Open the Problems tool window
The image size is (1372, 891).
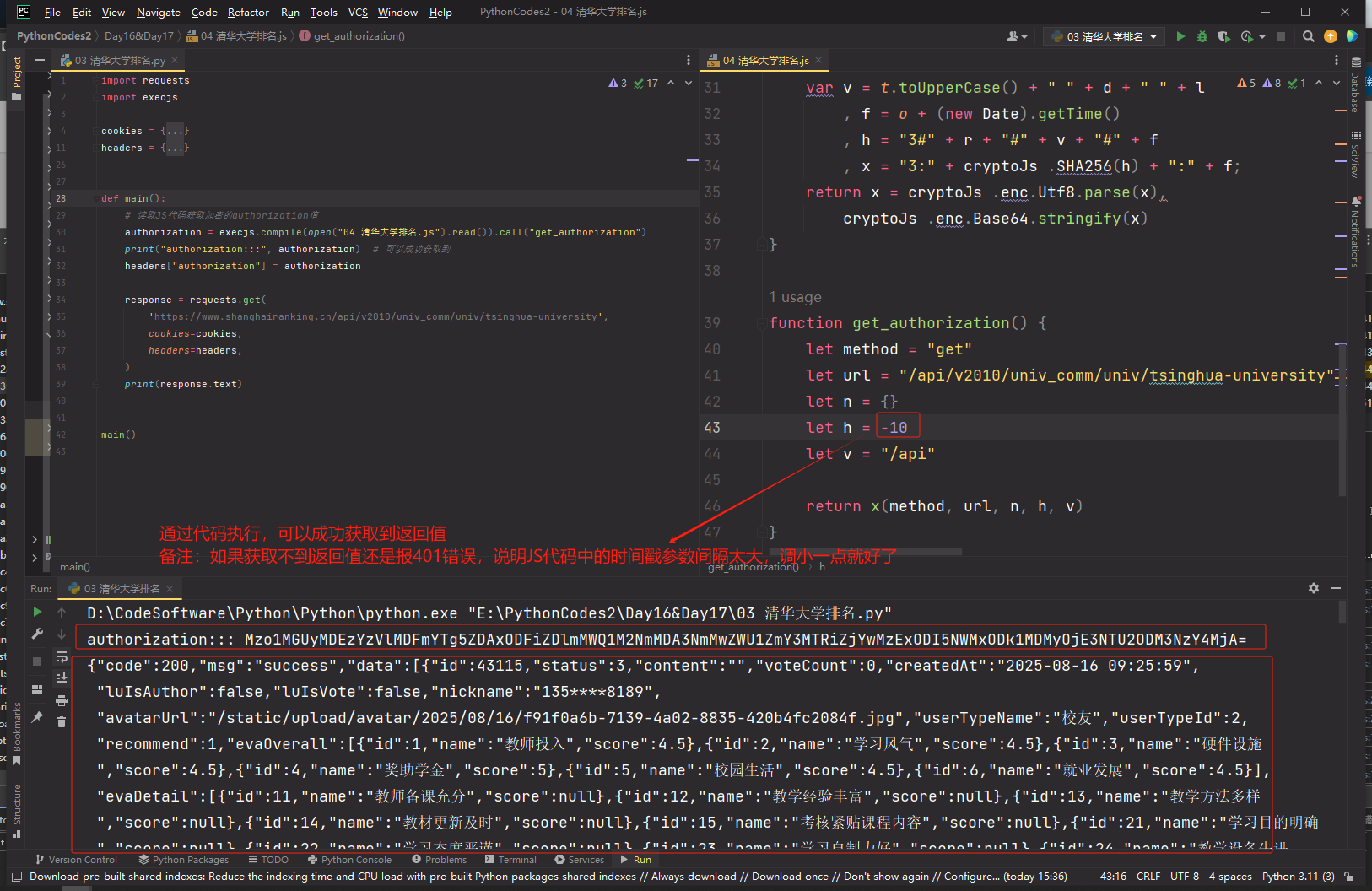(x=439, y=860)
